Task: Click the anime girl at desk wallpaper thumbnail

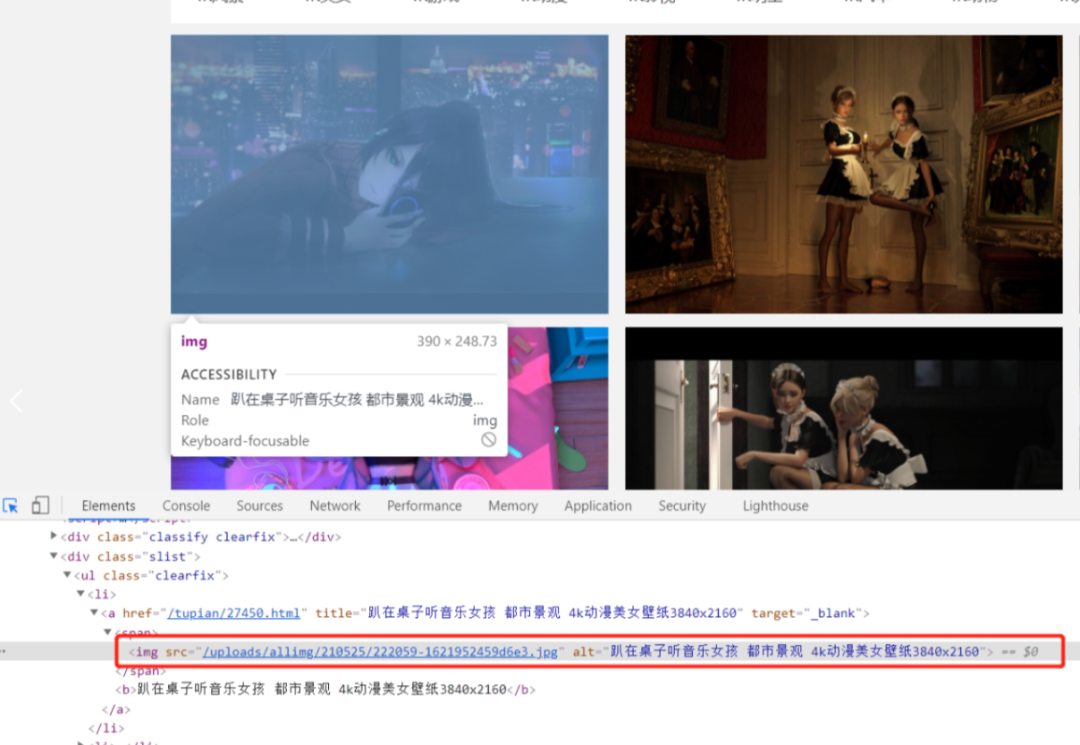Action: (389, 174)
